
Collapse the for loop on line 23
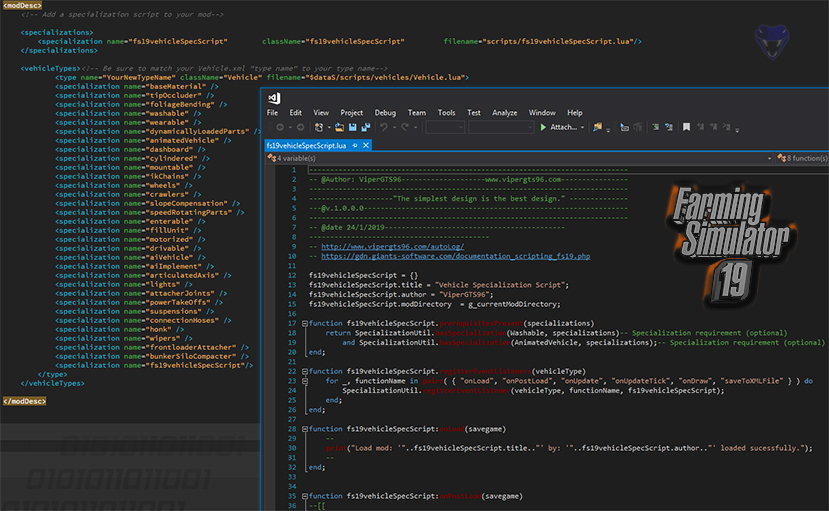pos(305,381)
